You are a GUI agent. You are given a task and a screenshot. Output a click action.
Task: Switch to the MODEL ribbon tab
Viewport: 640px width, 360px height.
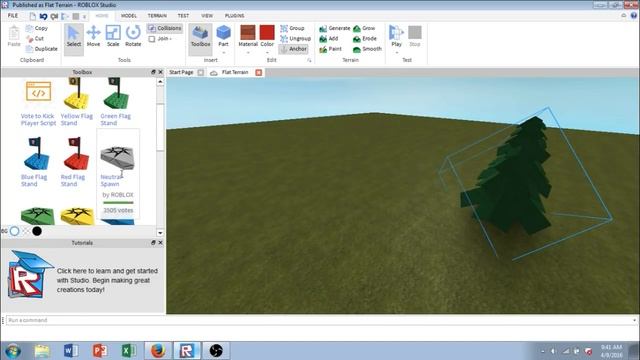(129, 16)
